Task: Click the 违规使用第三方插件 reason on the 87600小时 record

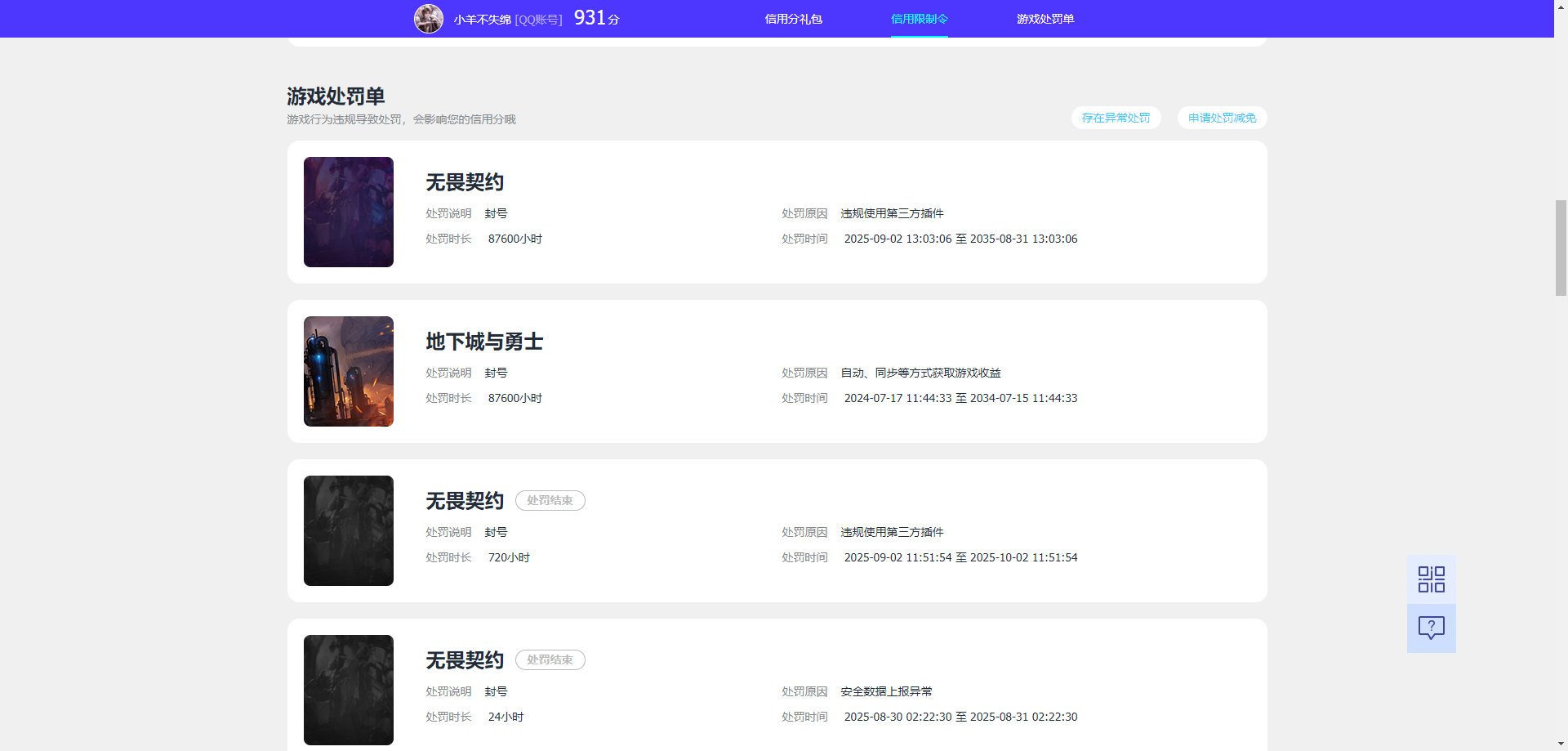Action: (893, 213)
